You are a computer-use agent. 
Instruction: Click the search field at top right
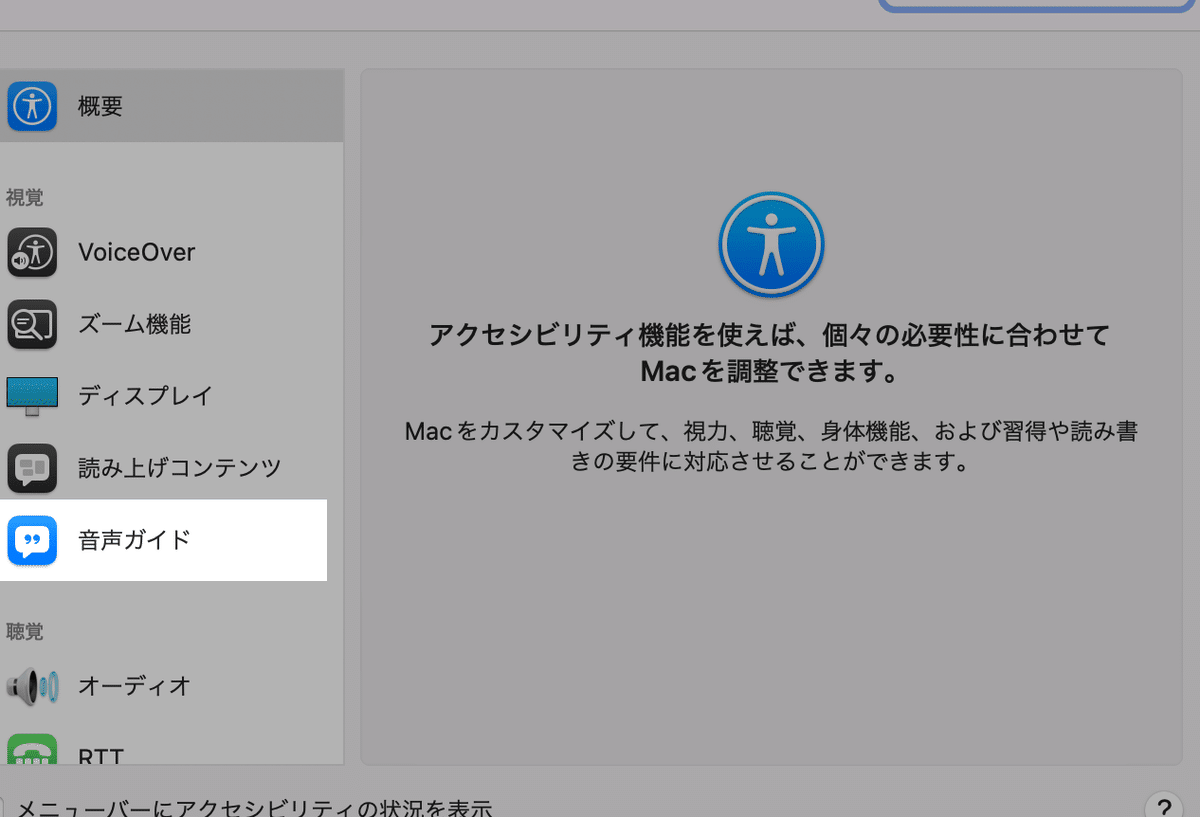point(1039,6)
